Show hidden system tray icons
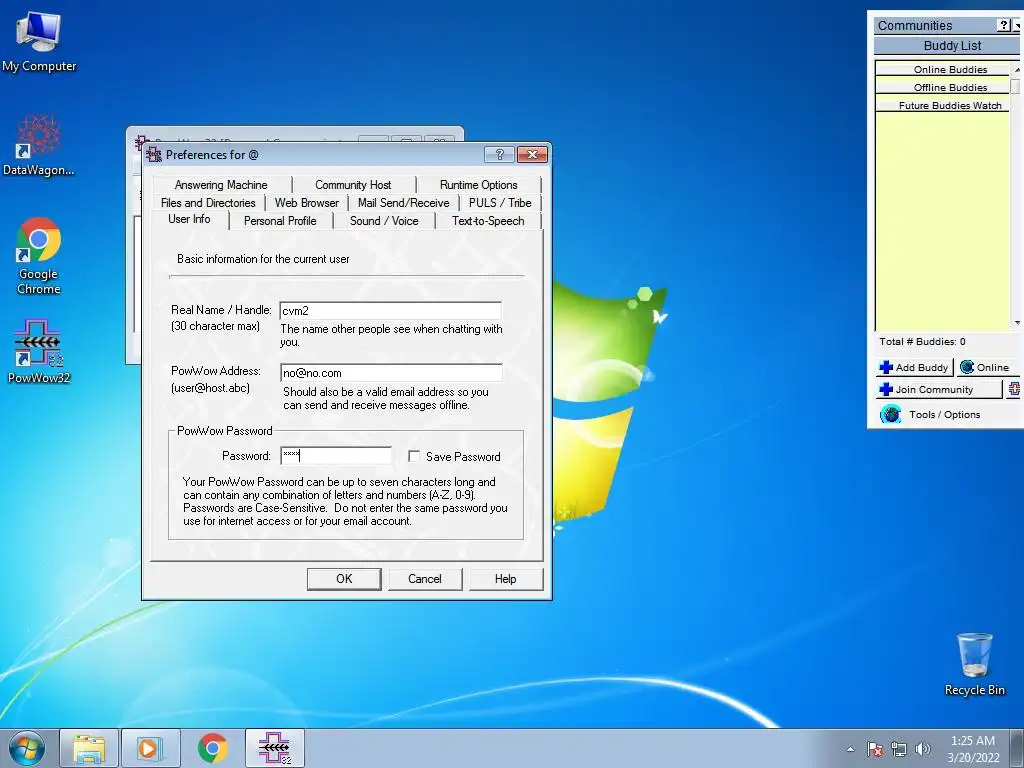Viewport: 1024px width, 768px height. [x=850, y=749]
